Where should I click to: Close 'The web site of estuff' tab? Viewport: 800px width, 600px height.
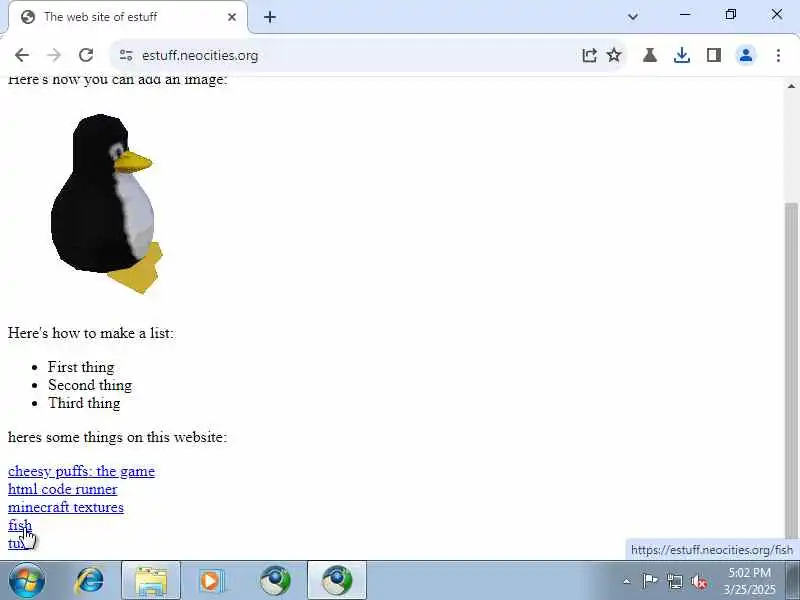pyautogui.click(x=232, y=17)
